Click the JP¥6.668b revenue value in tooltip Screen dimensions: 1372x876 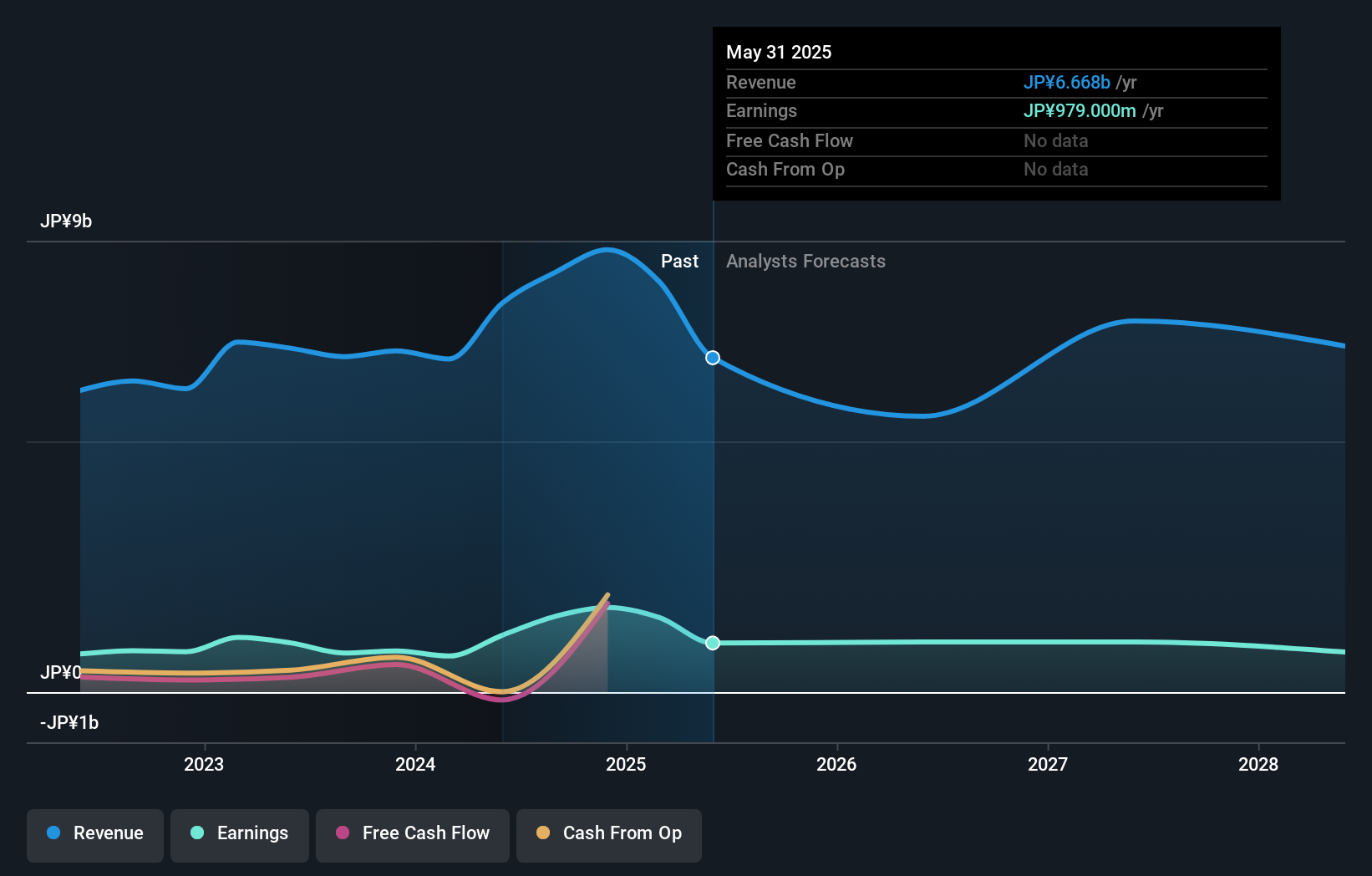pyautogui.click(x=1067, y=82)
